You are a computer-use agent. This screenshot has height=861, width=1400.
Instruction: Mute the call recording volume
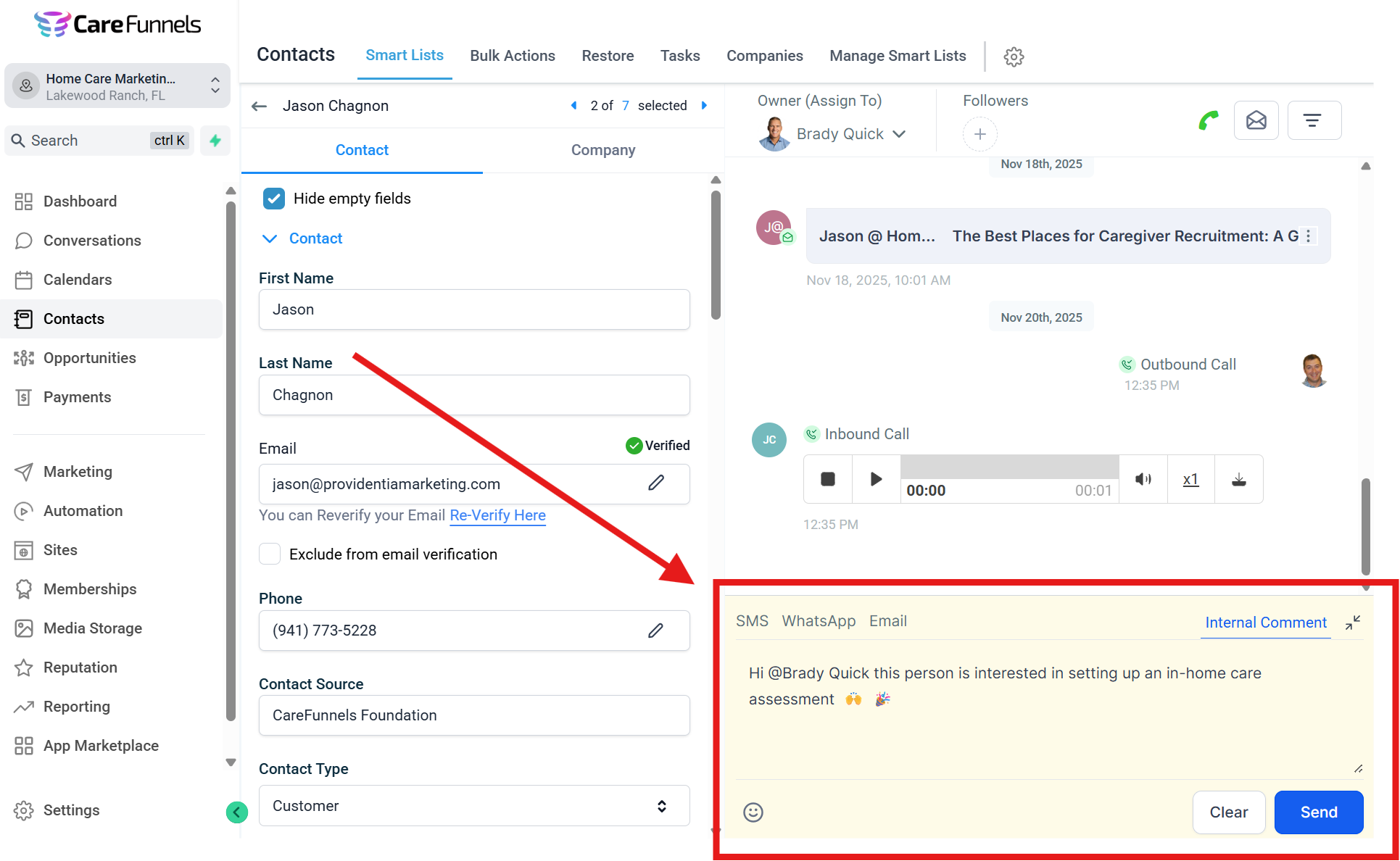(x=1143, y=479)
